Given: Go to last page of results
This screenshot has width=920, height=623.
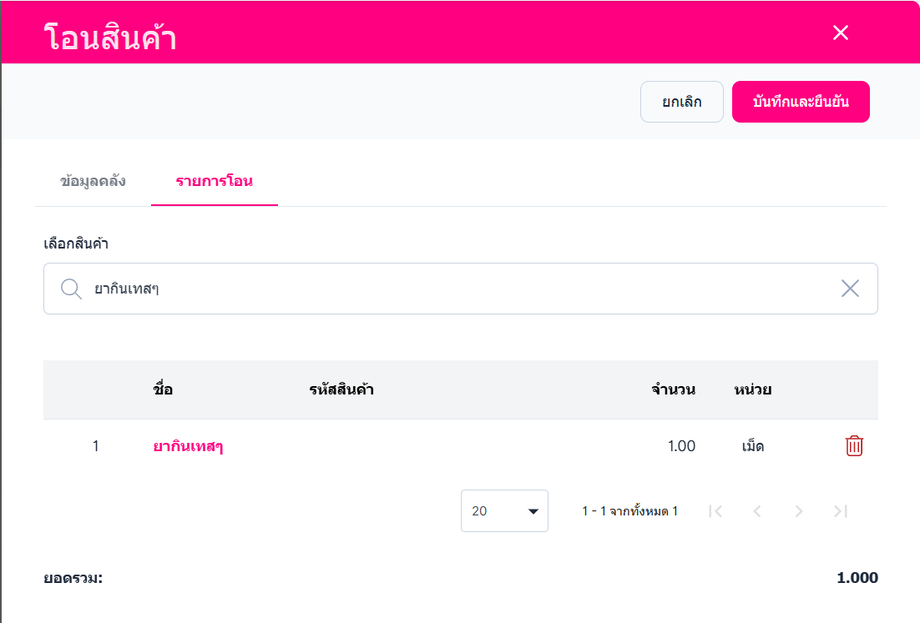Looking at the screenshot, I should (x=840, y=512).
